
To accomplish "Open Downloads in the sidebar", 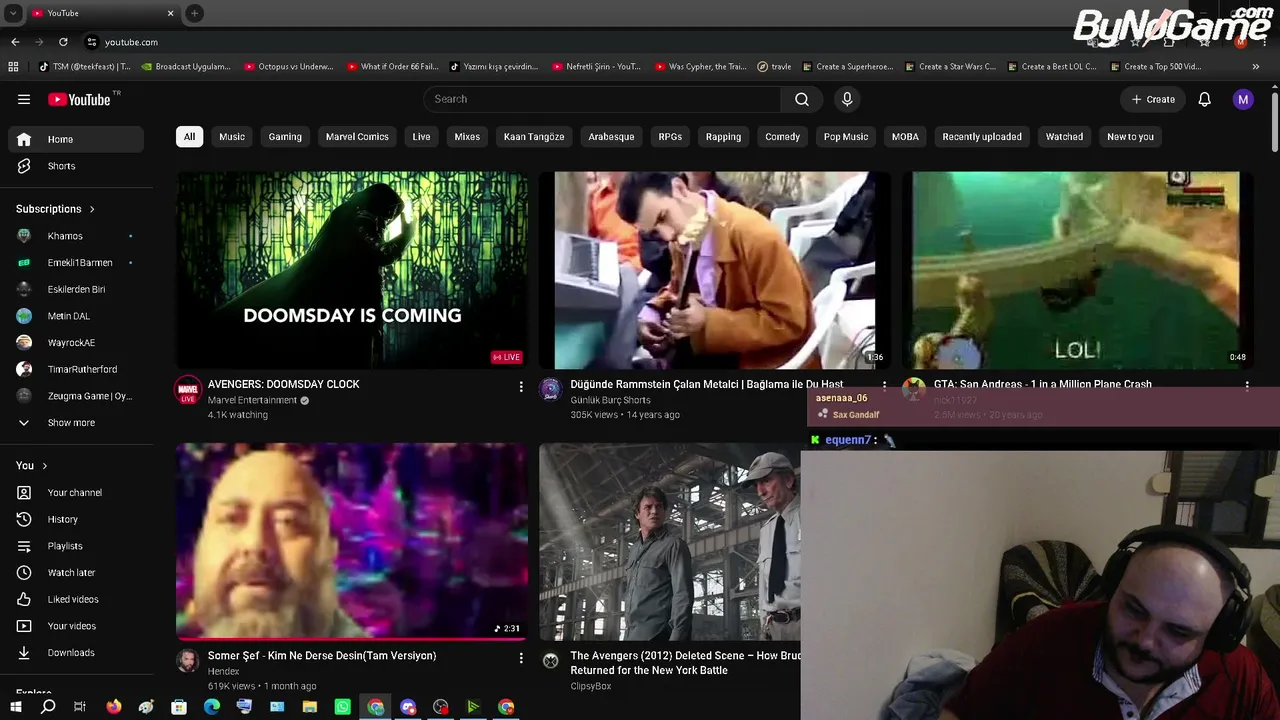I will pyautogui.click(x=76, y=653).
